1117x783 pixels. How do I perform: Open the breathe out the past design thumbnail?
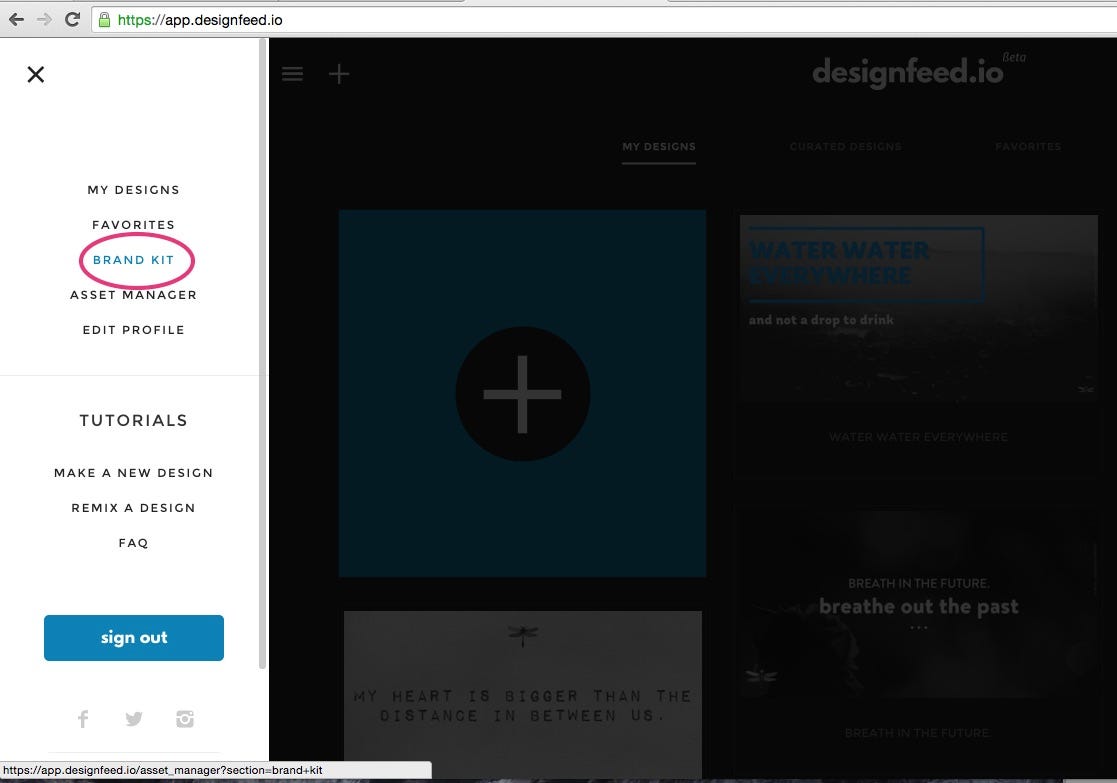(x=918, y=604)
